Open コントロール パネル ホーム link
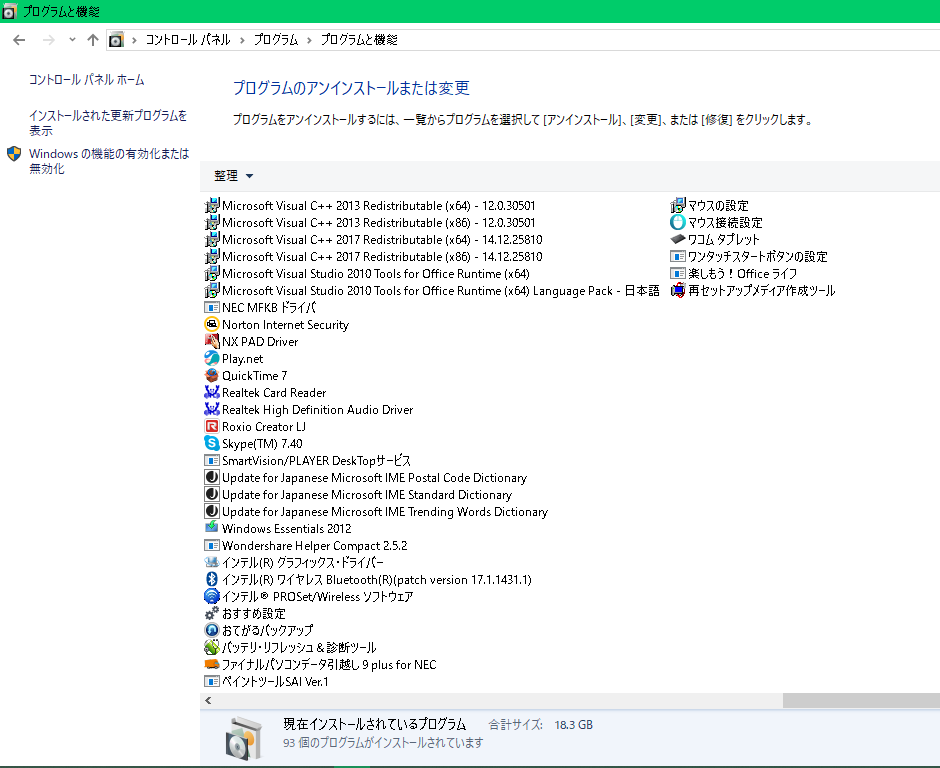This screenshot has width=940, height=768. click(87, 80)
